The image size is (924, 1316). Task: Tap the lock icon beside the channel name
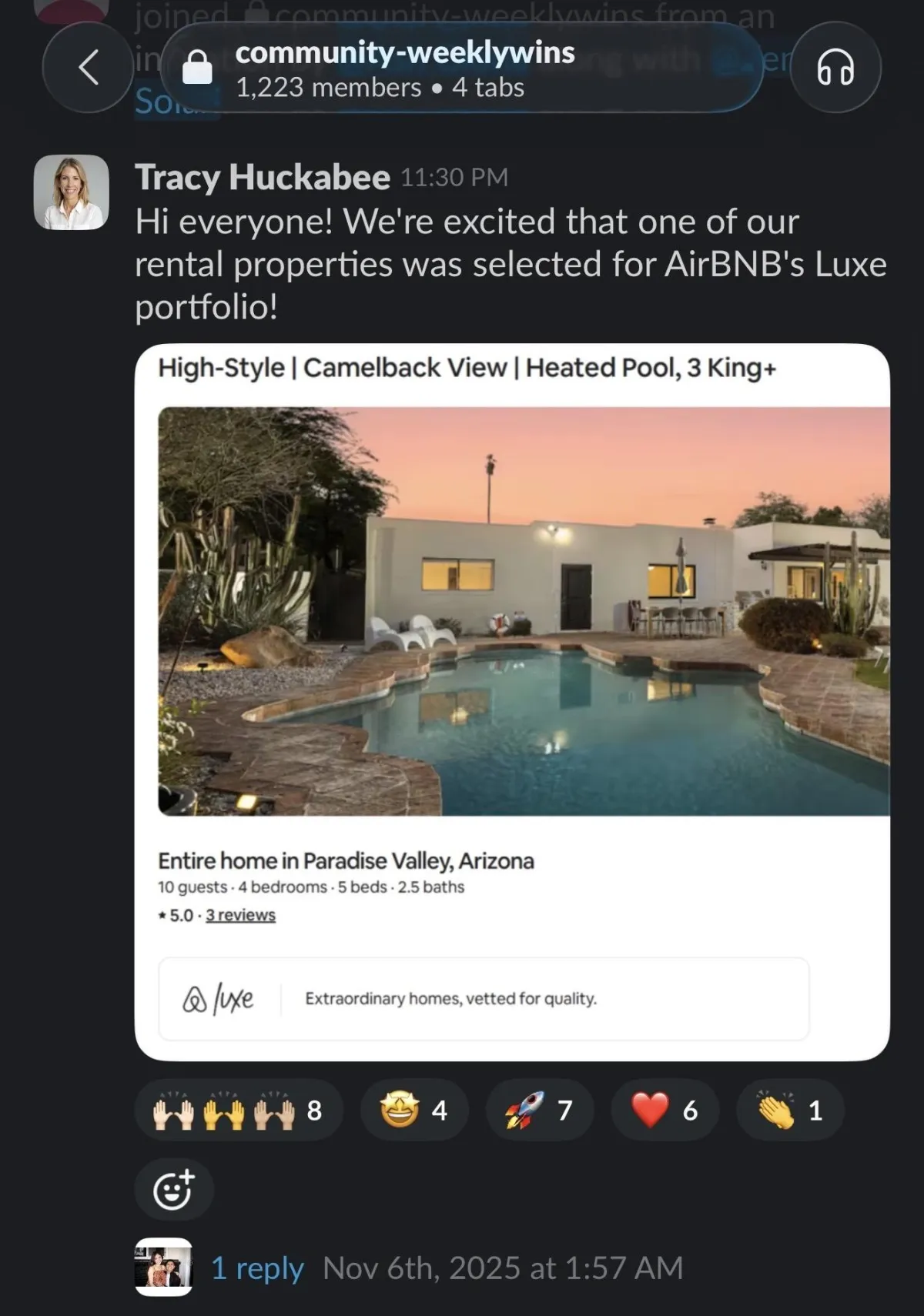[x=197, y=68]
